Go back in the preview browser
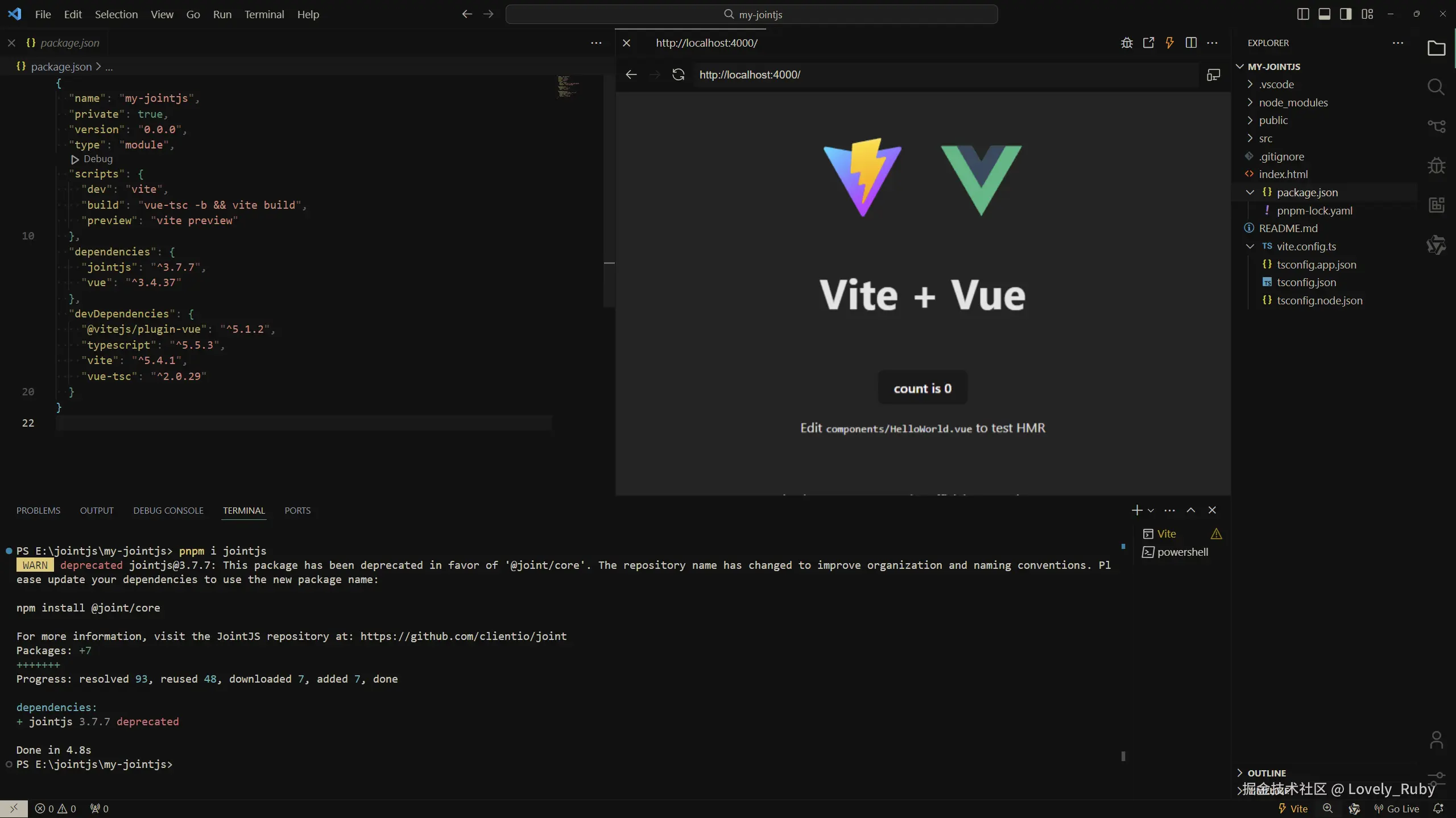This screenshot has height=818, width=1456. [631, 75]
